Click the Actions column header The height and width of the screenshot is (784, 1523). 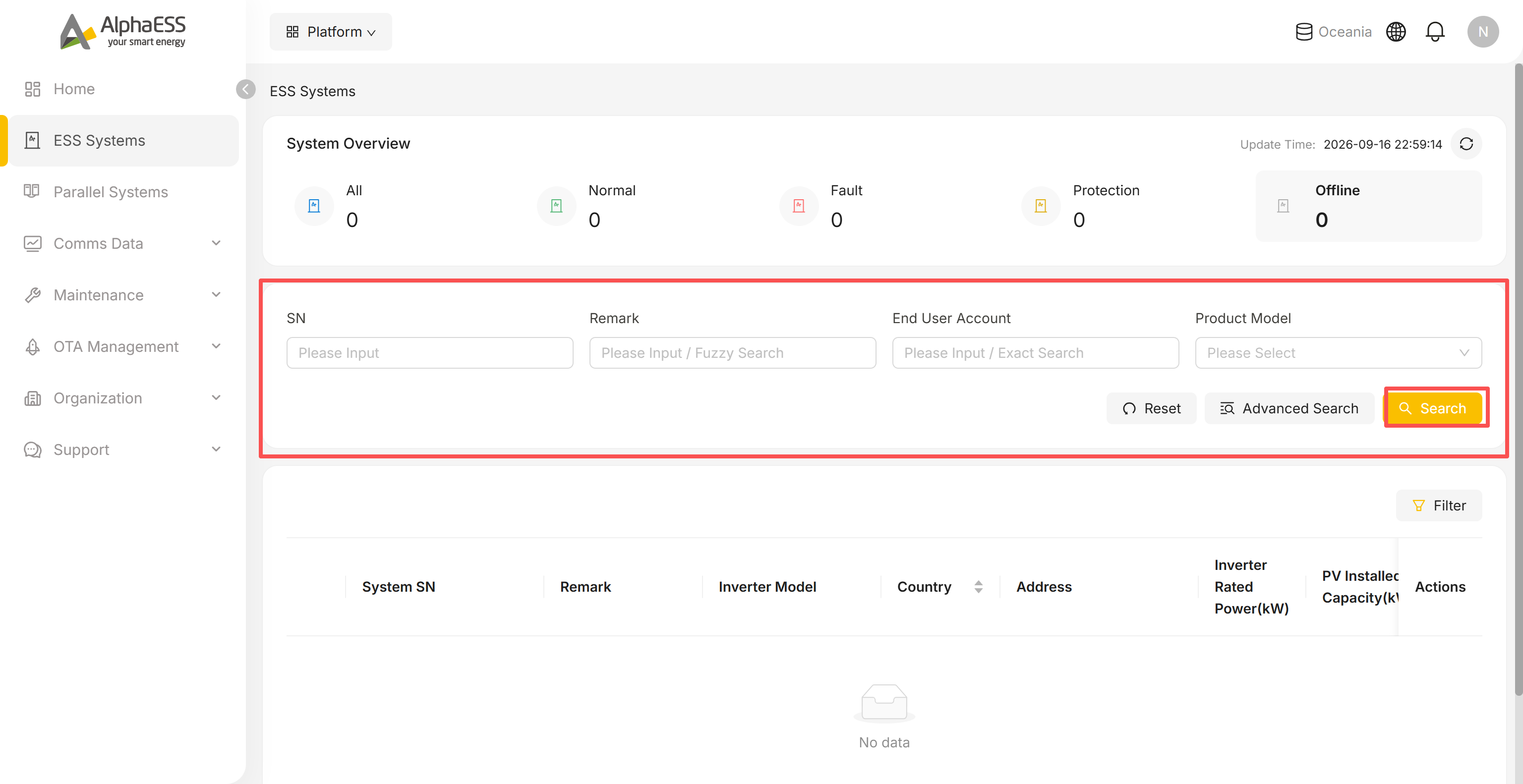pos(1440,587)
